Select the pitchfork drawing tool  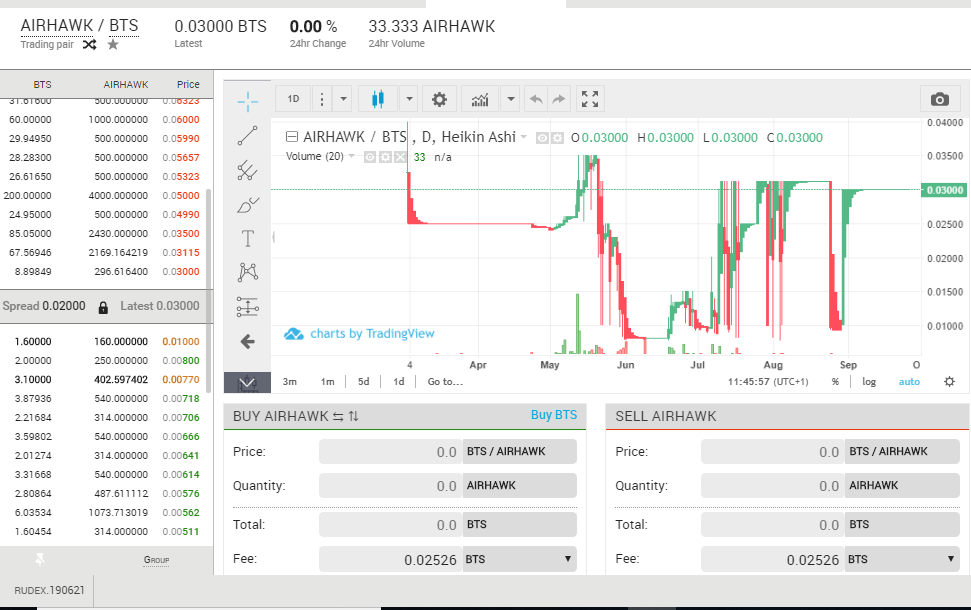[x=247, y=170]
